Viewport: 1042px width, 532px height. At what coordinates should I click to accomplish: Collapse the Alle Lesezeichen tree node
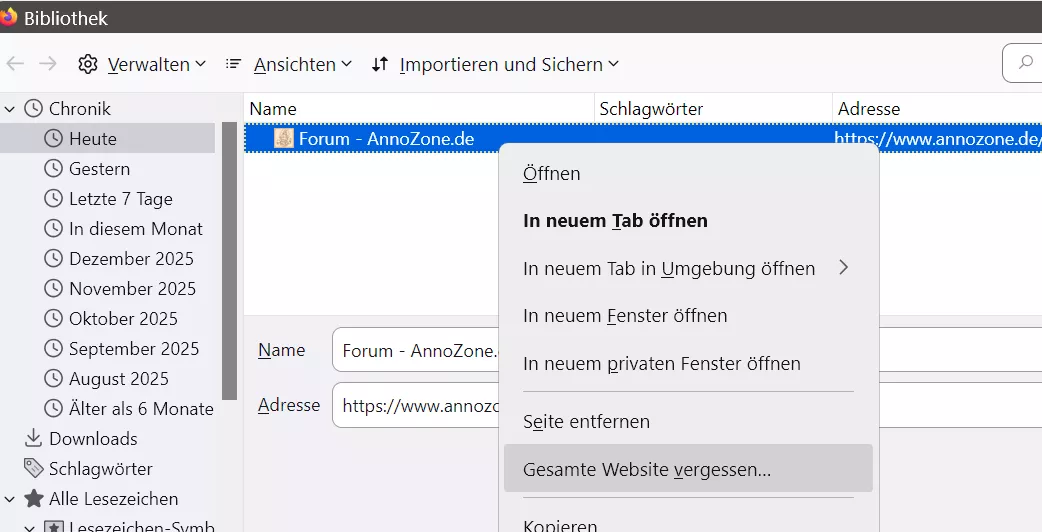pyautogui.click(x=10, y=498)
